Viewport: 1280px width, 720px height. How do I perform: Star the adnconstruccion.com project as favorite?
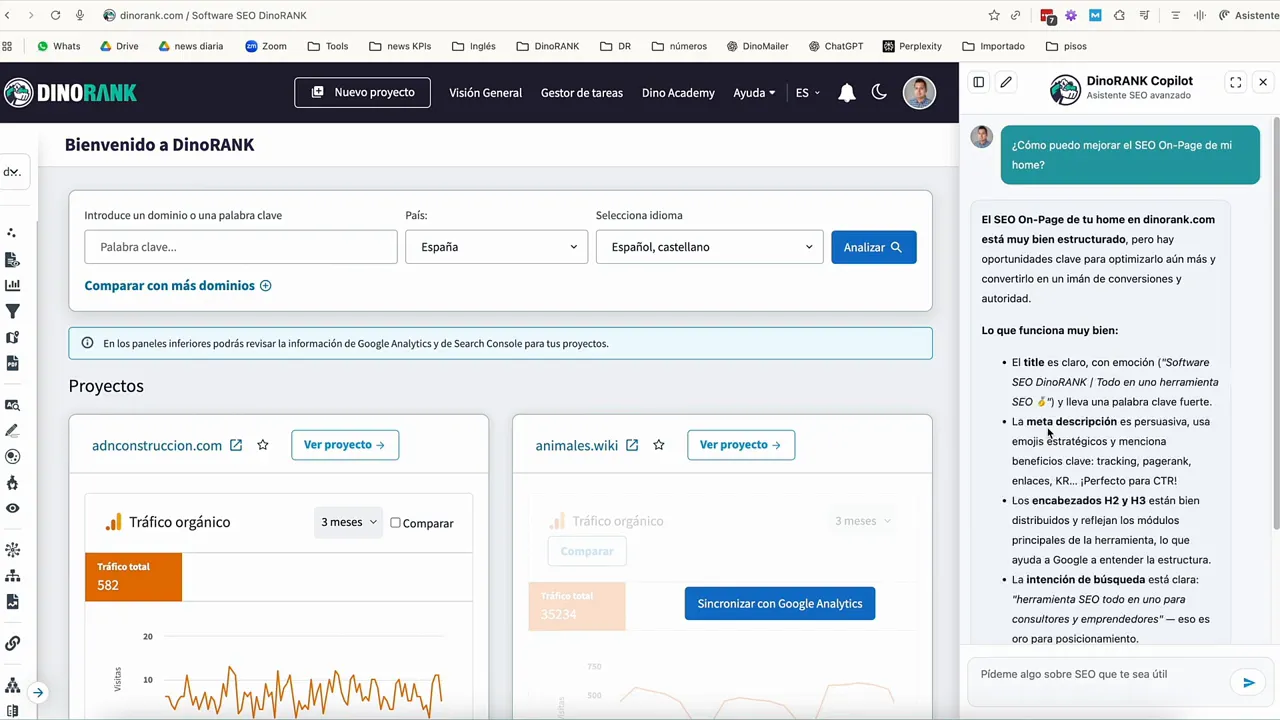point(263,445)
